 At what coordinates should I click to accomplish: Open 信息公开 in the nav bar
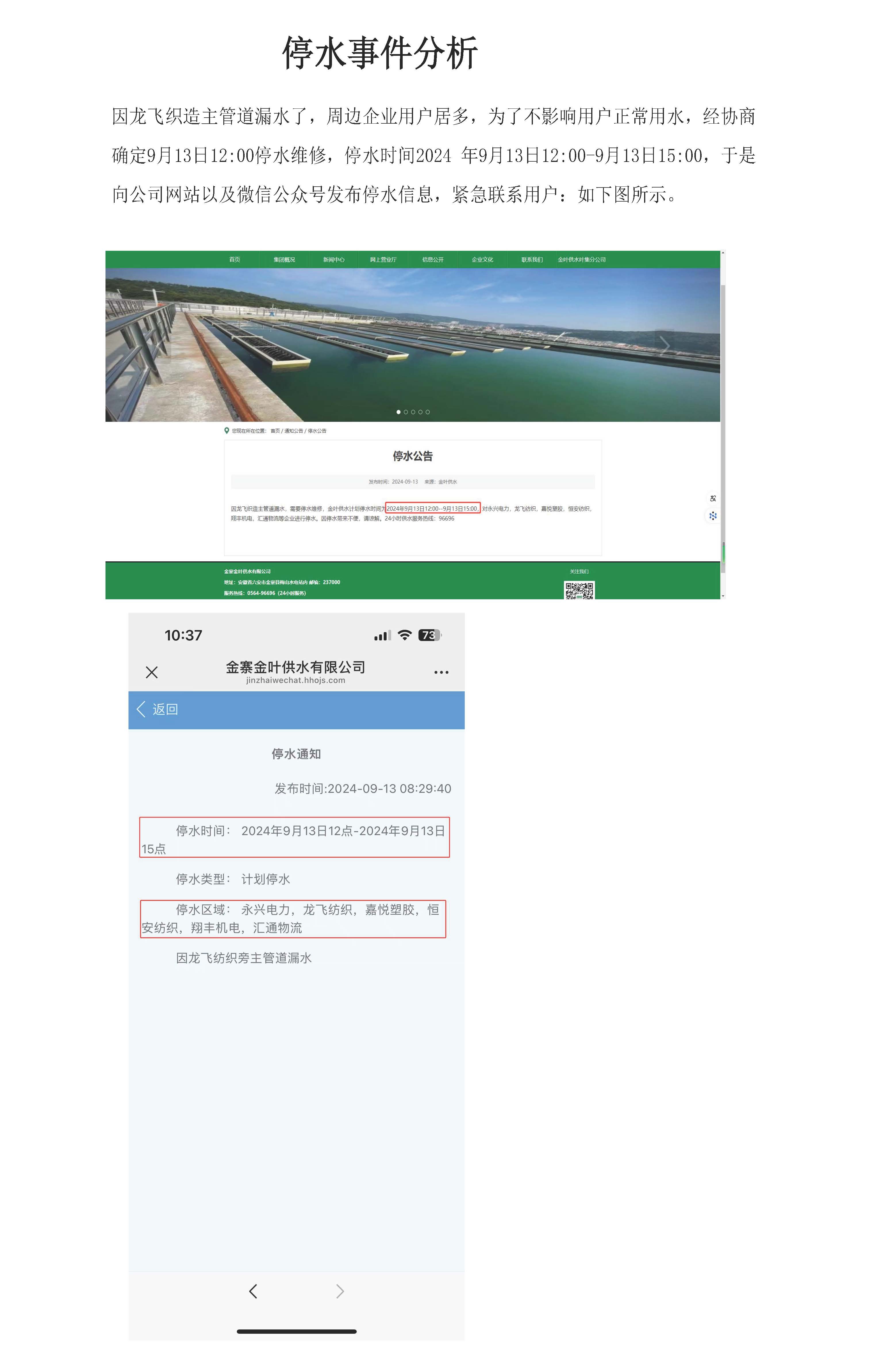(433, 259)
